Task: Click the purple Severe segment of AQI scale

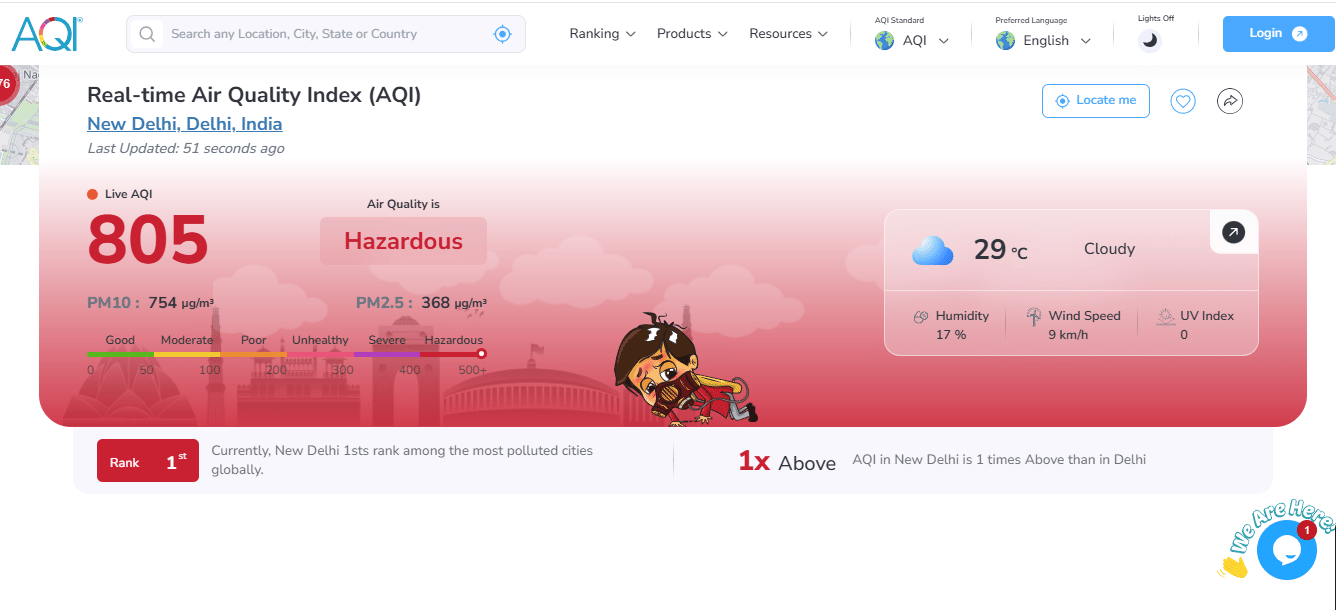Action: tap(386, 354)
